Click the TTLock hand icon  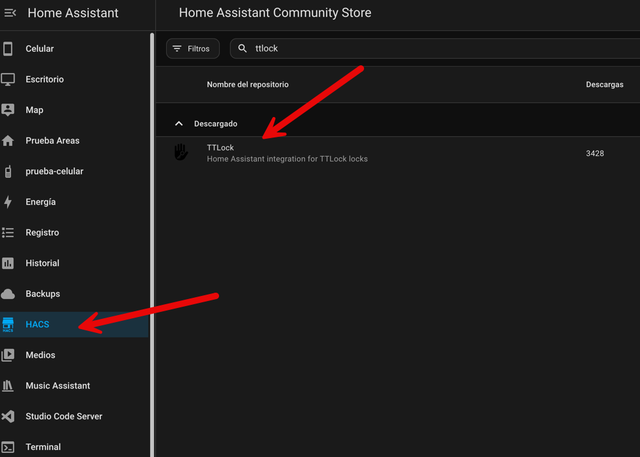180,153
